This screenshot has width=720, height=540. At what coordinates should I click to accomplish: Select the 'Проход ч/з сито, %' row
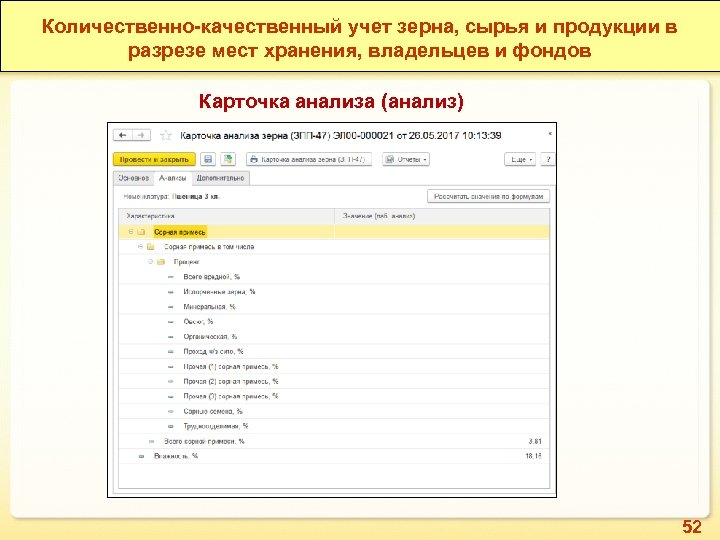334,351
